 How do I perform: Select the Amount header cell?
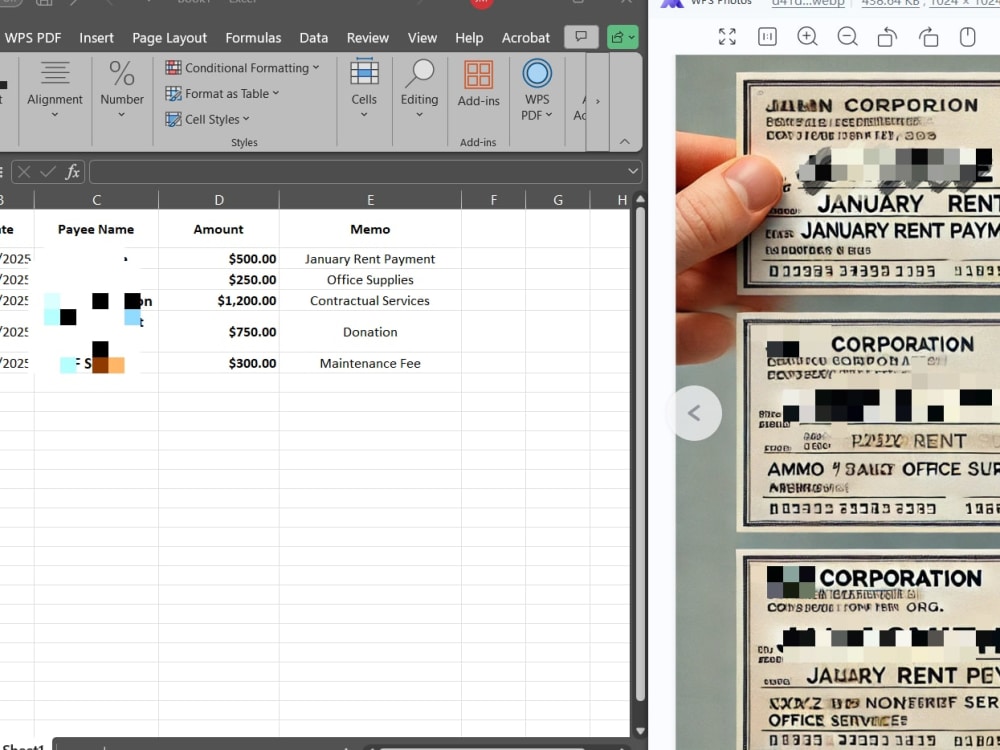(219, 229)
